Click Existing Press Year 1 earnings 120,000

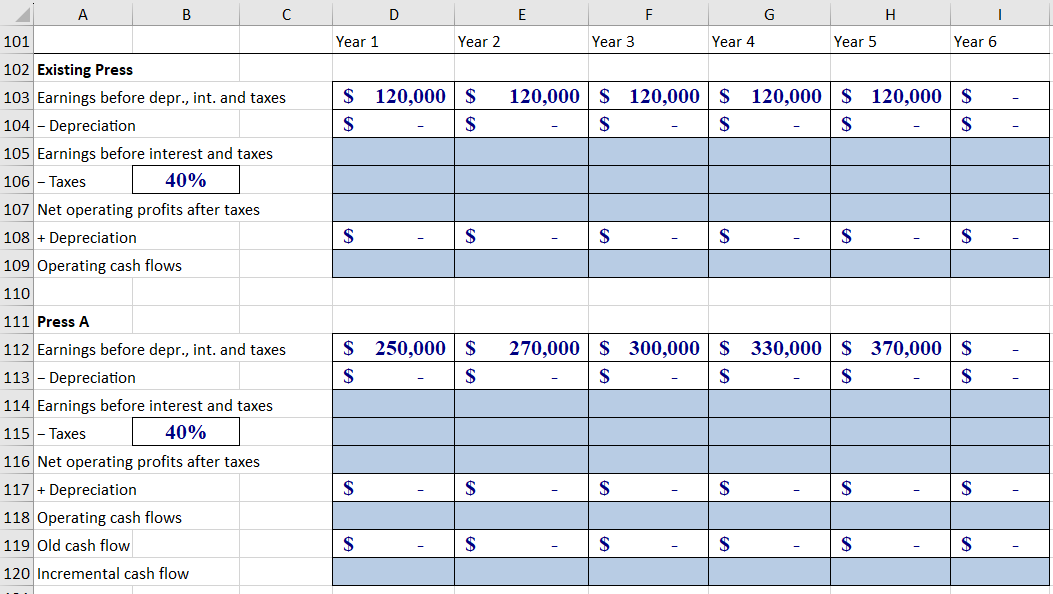tap(394, 96)
